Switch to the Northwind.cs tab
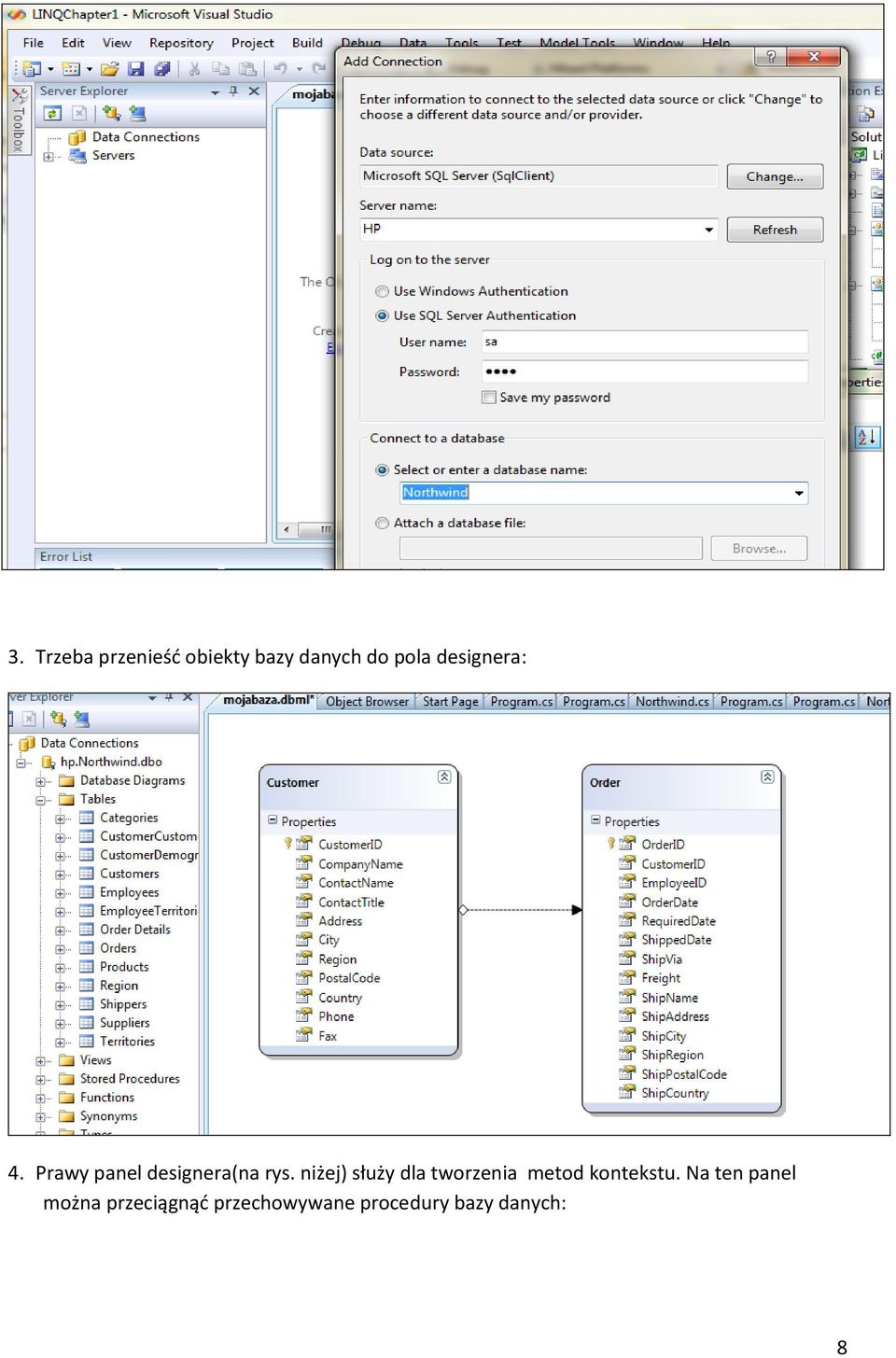The height and width of the screenshot is (1358, 896). [x=672, y=702]
